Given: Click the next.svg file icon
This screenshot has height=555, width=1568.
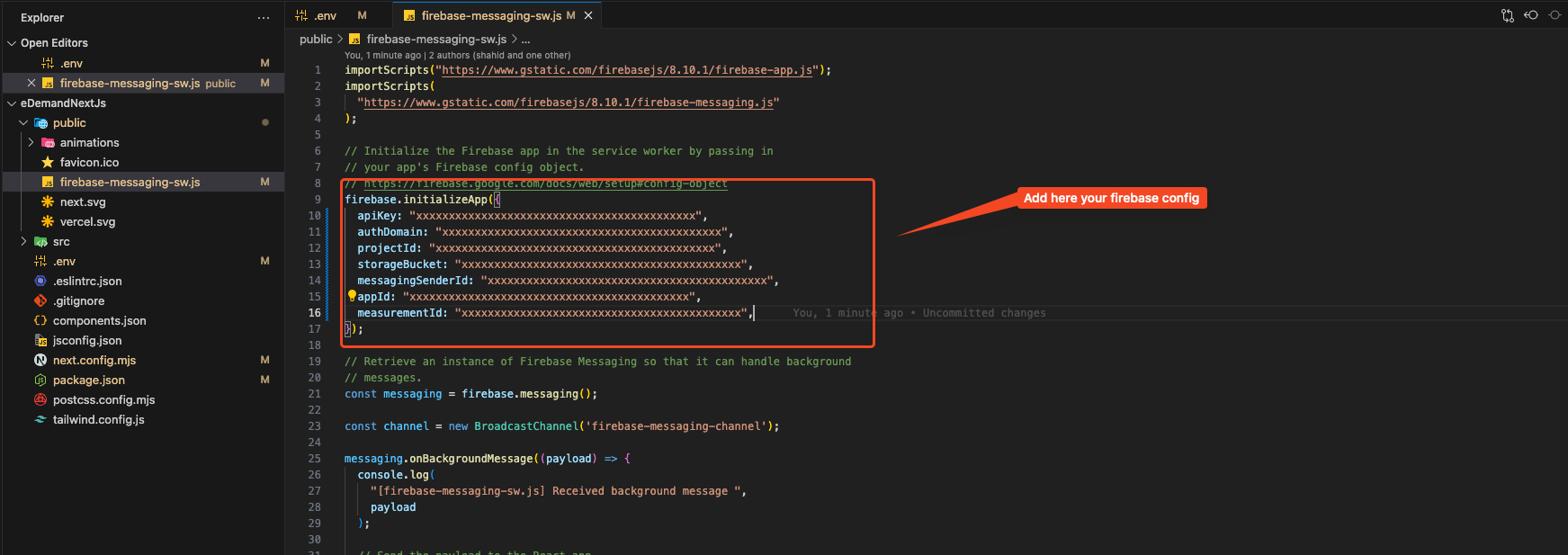Looking at the screenshot, I should (x=48, y=201).
